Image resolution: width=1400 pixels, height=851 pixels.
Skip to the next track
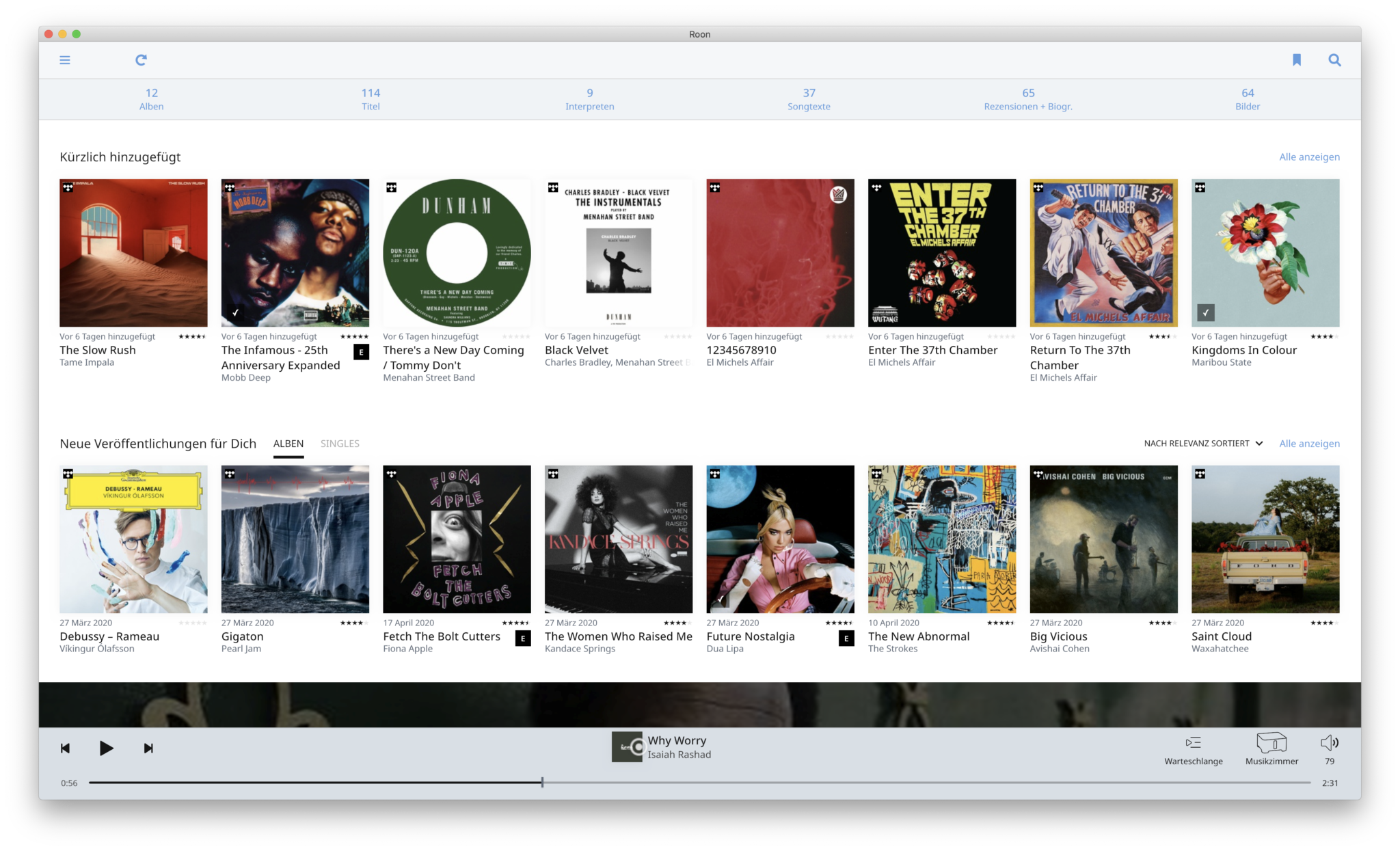point(148,748)
